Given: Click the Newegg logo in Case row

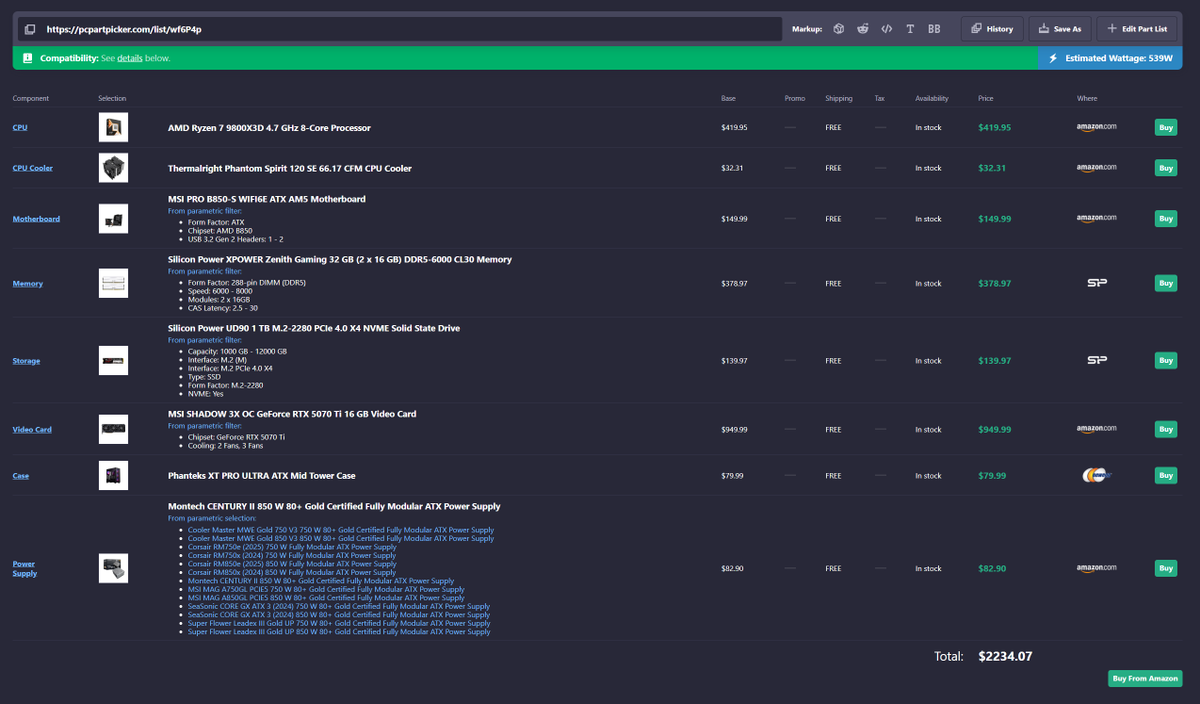Looking at the screenshot, I should click(x=1096, y=476).
